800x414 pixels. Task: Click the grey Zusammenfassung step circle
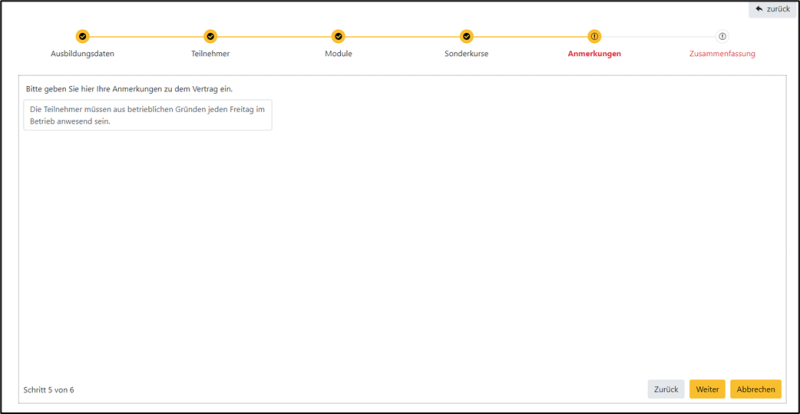click(x=722, y=36)
